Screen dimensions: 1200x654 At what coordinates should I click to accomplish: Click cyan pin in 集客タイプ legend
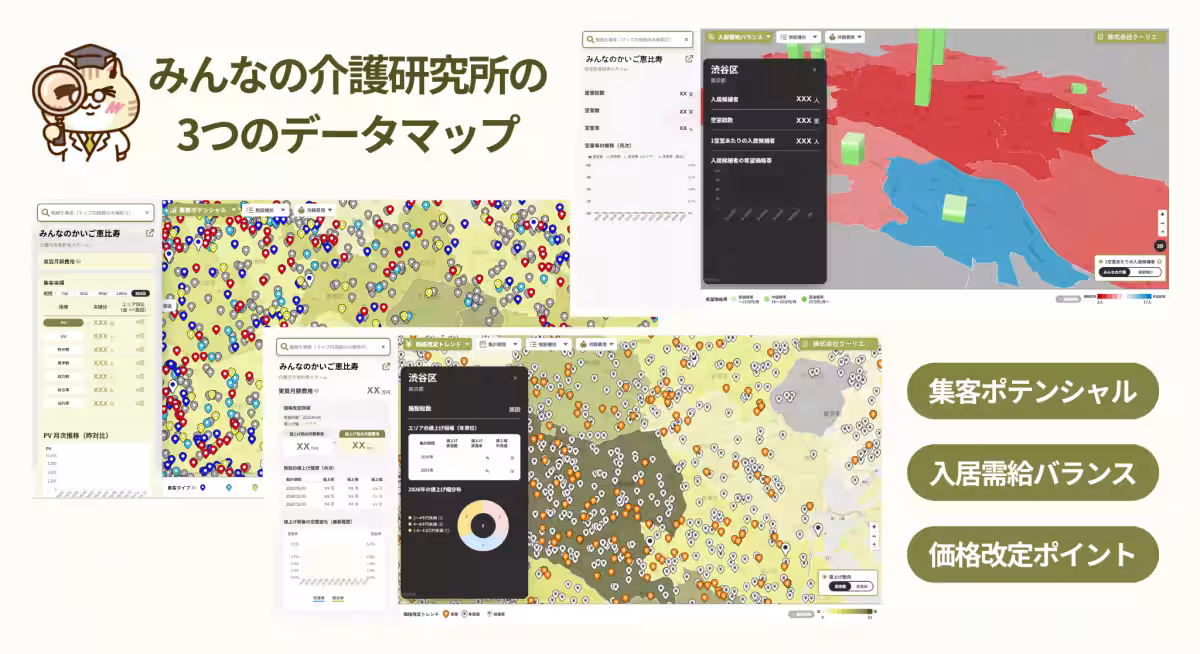[x=228, y=488]
